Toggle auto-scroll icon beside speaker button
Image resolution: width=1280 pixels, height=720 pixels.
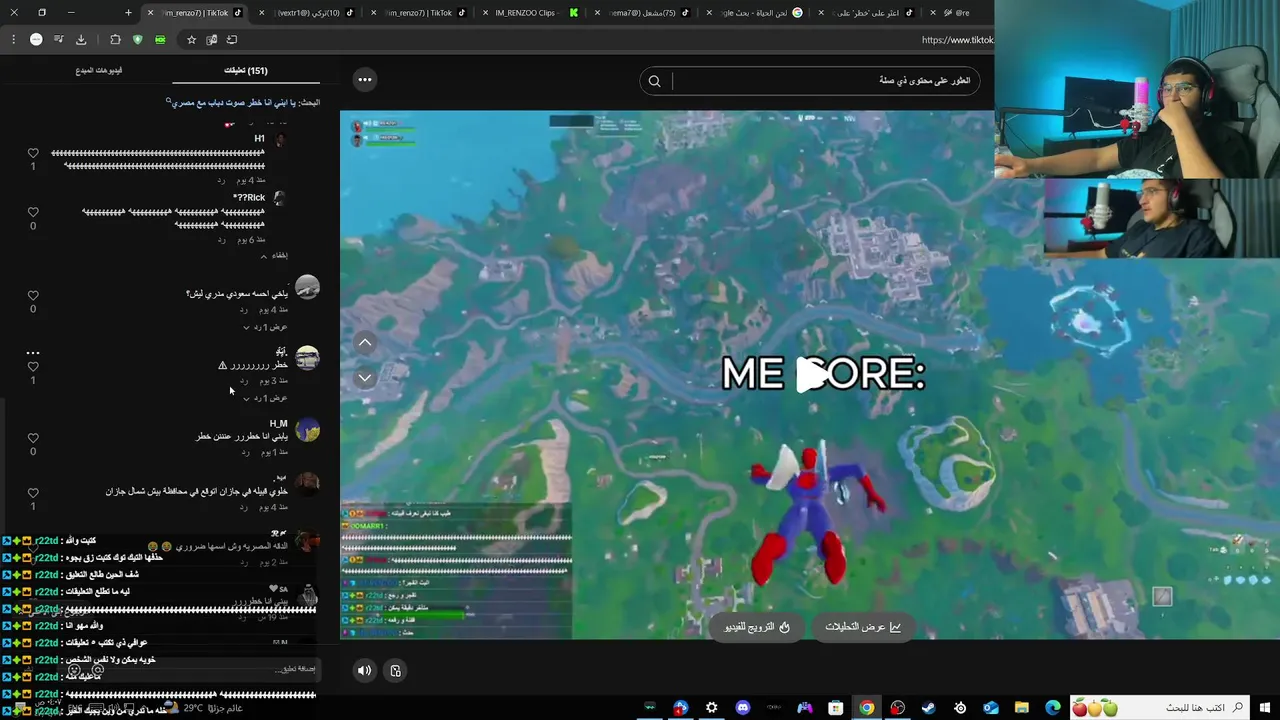[395, 671]
